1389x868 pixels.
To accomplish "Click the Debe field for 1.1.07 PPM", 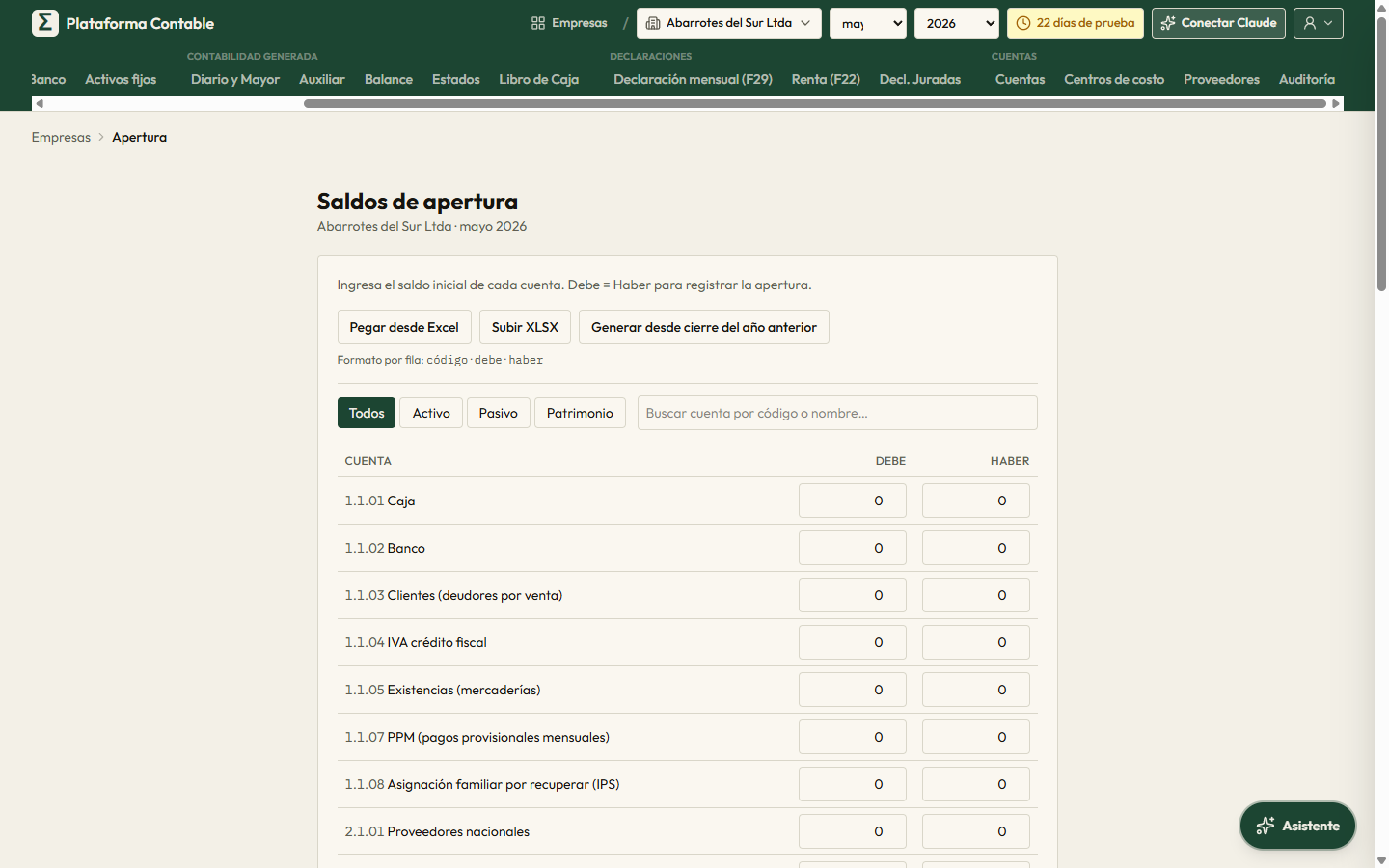I will [x=853, y=737].
